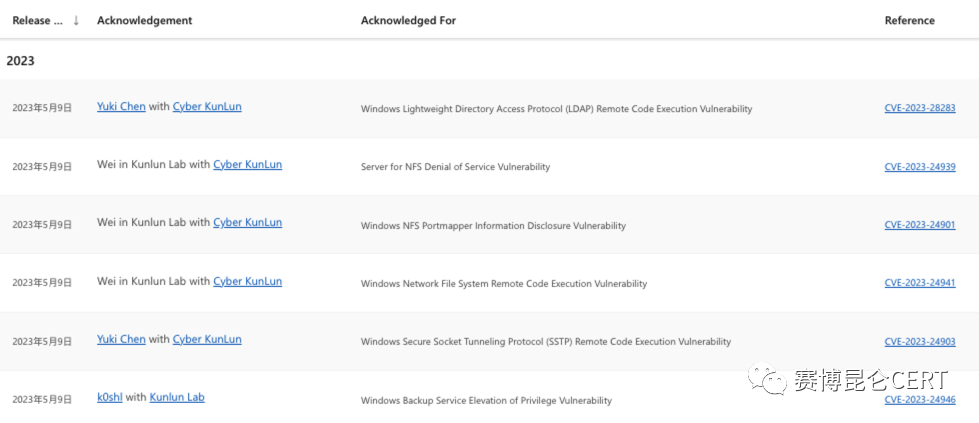Open the CVE-2023-24941 reference link

[919, 283]
